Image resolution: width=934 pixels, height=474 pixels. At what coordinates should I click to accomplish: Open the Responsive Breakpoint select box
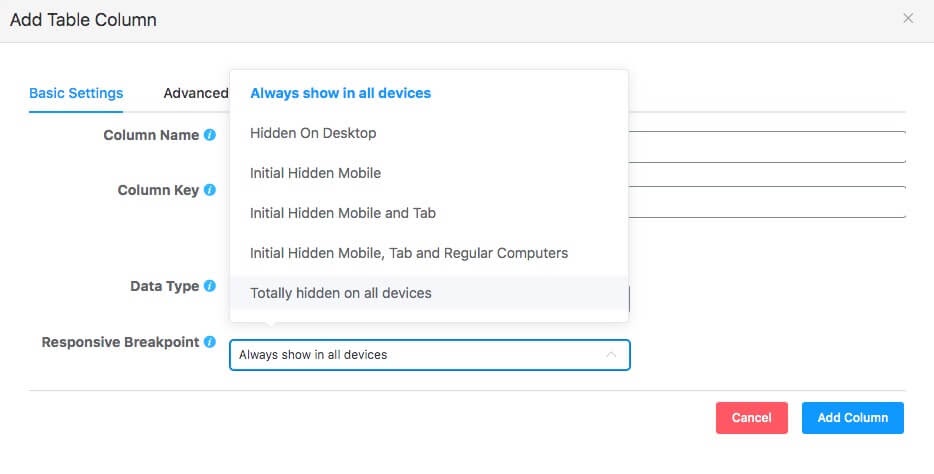[429, 355]
